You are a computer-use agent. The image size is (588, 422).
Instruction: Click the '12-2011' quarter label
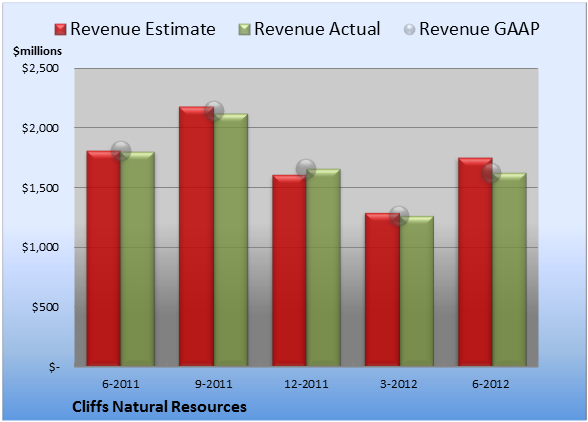[x=306, y=384]
